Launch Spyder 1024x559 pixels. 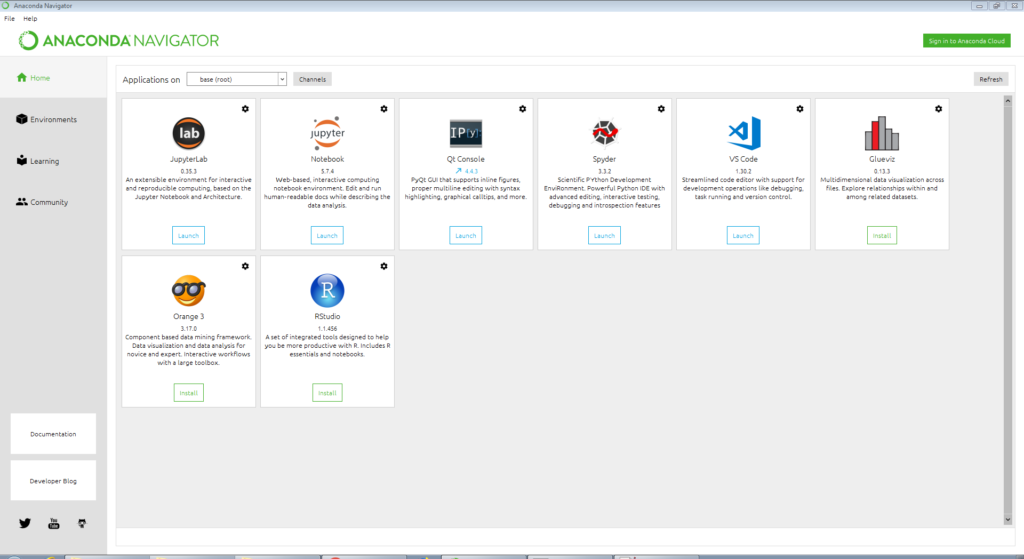coord(604,235)
